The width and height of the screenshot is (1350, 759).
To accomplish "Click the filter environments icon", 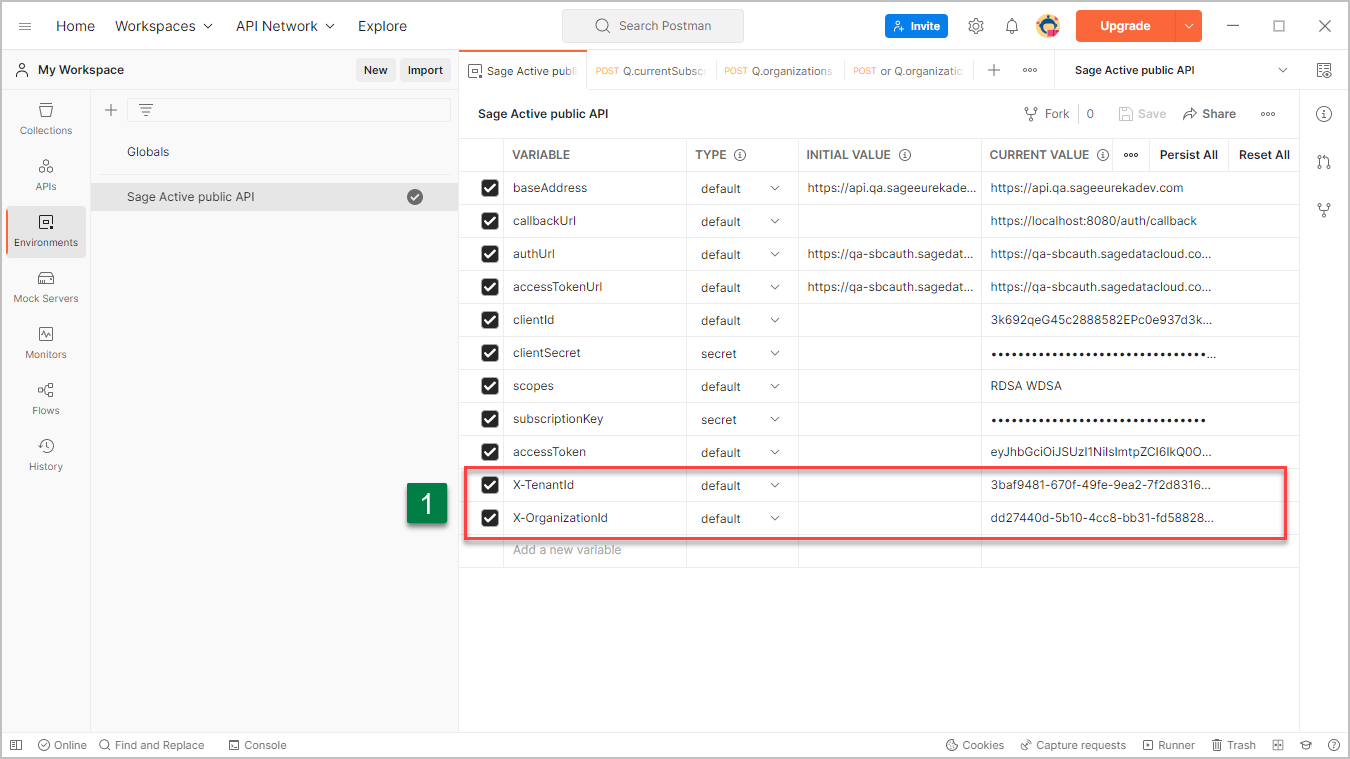I will (146, 110).
